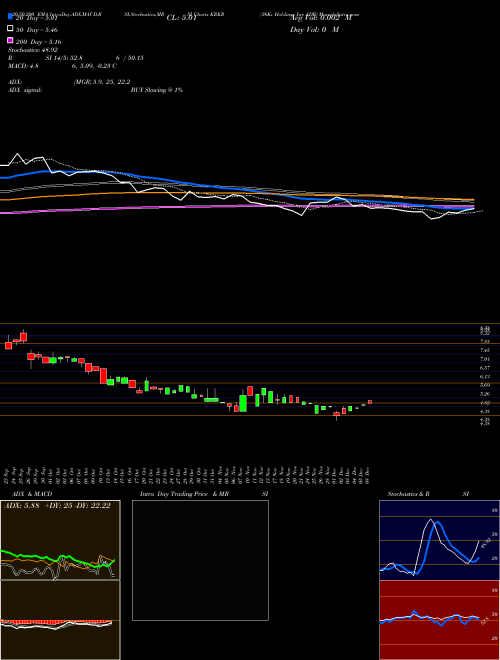Click the 5.26 price axis label

[485, 394]
